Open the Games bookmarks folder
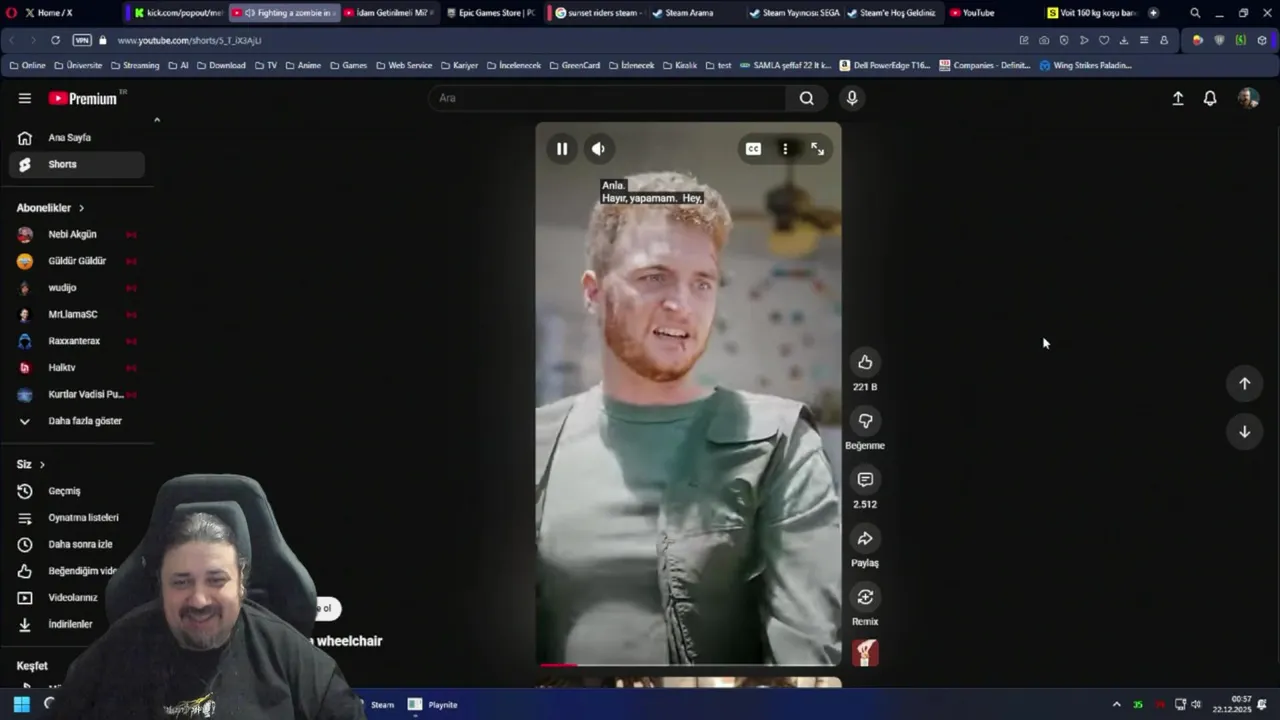The image size is (1280, 720). pyautogui.click(x=348, y=65)
